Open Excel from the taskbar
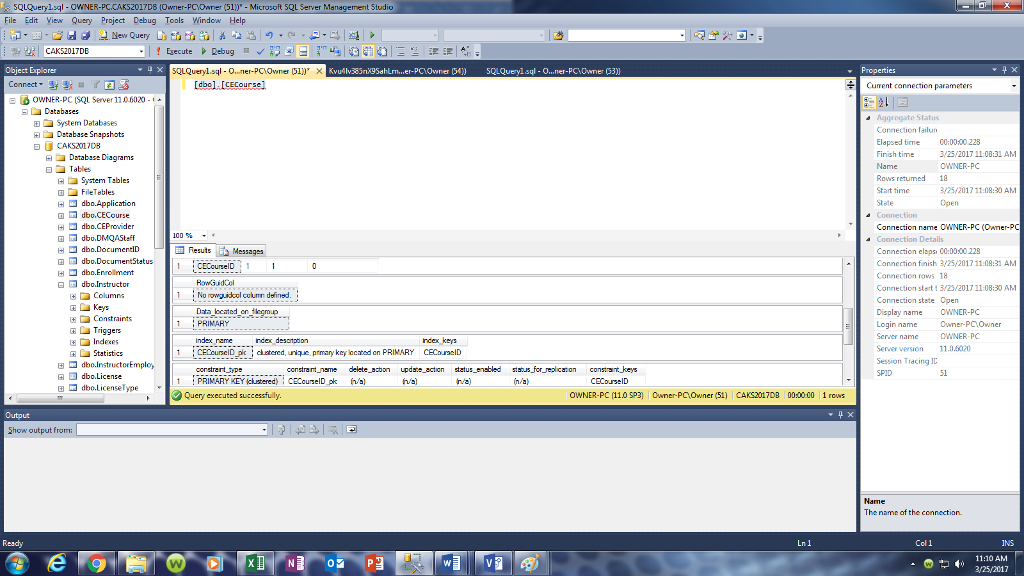 click(x=256, y=562)
